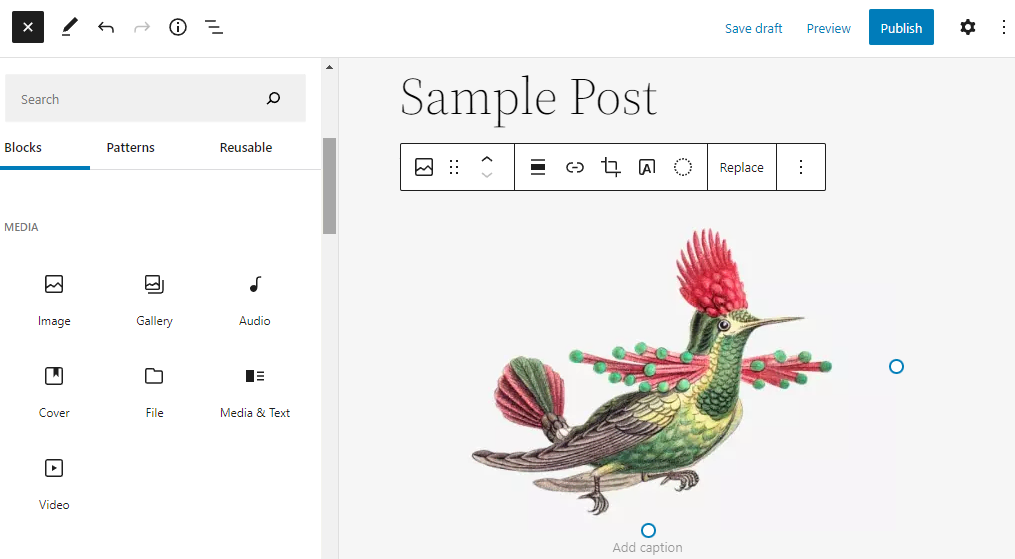
Task: Add text over image icon
Action: pyautogui.click(x=647, y=167)
